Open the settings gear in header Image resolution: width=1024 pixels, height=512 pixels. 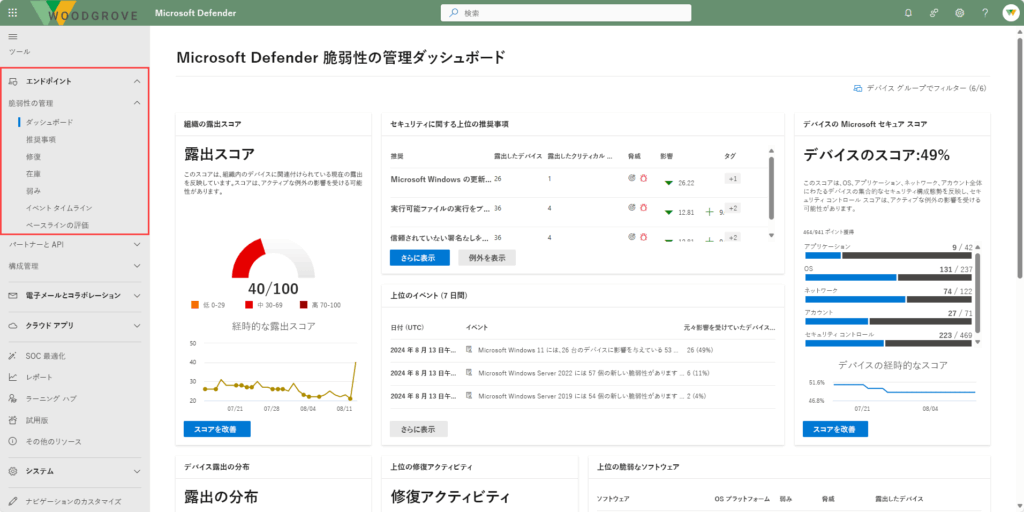960,13
